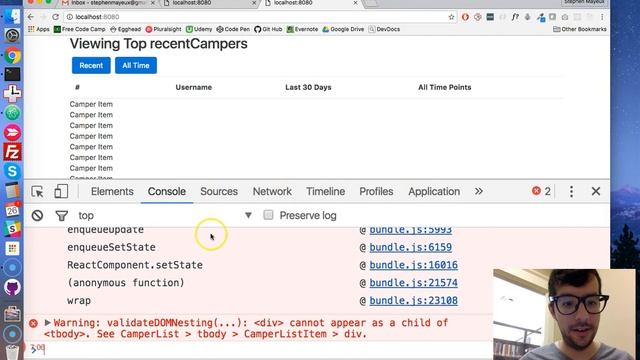The image size is (640, 360).
Task: Bookmark this page with the star
Action: pos(451,17)
